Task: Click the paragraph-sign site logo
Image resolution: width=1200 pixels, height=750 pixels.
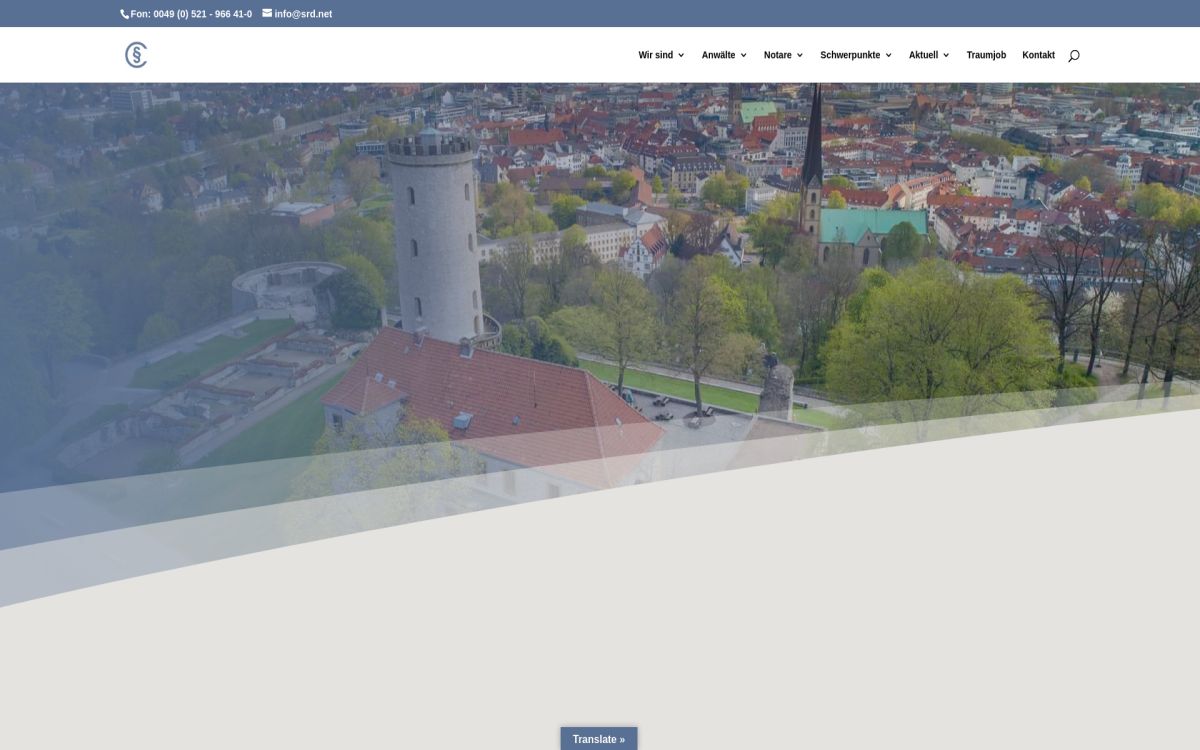Action: [x=136, y=55]
